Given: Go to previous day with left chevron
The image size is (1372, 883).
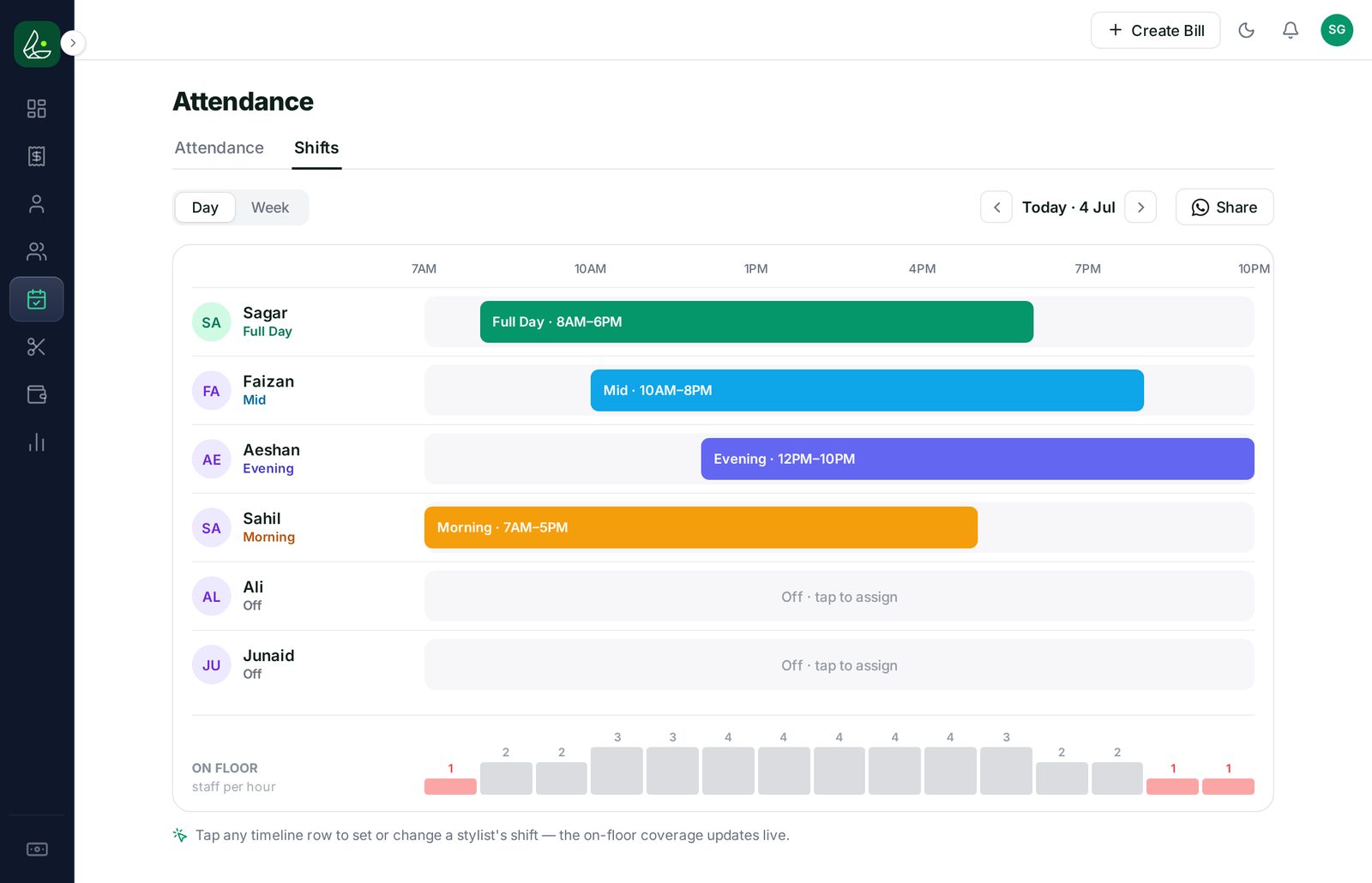Looking at the screenshot, I should pyautogui.click(x=996, y=207).
